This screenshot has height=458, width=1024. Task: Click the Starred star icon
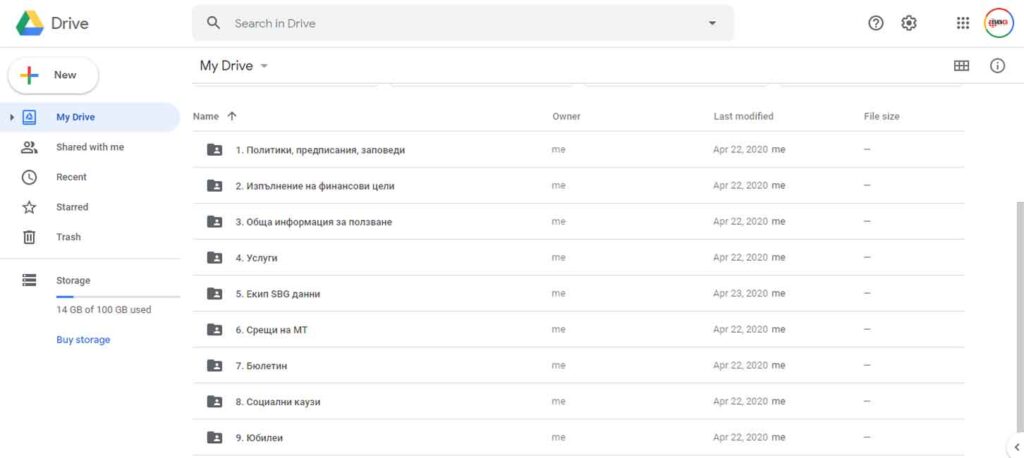point(29,207)
